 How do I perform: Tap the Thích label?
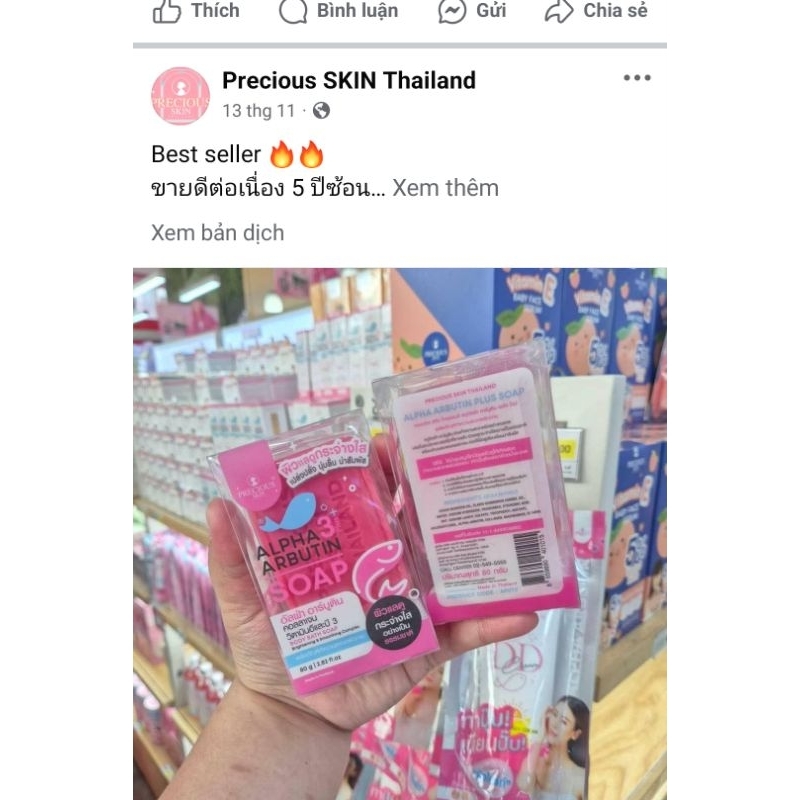[215, 10]
